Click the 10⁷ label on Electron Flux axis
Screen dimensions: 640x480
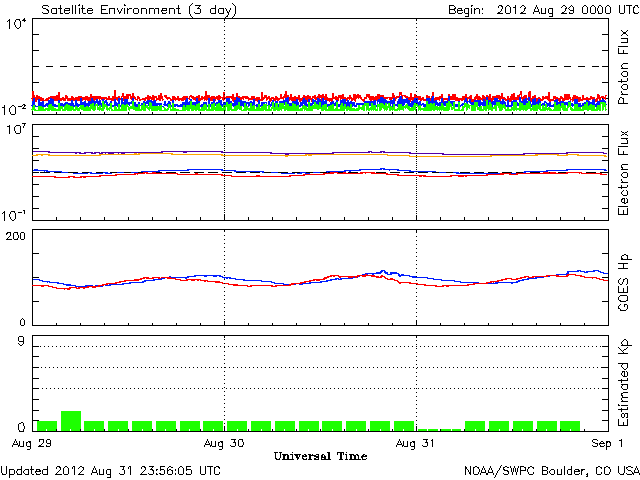click(15, 130)
